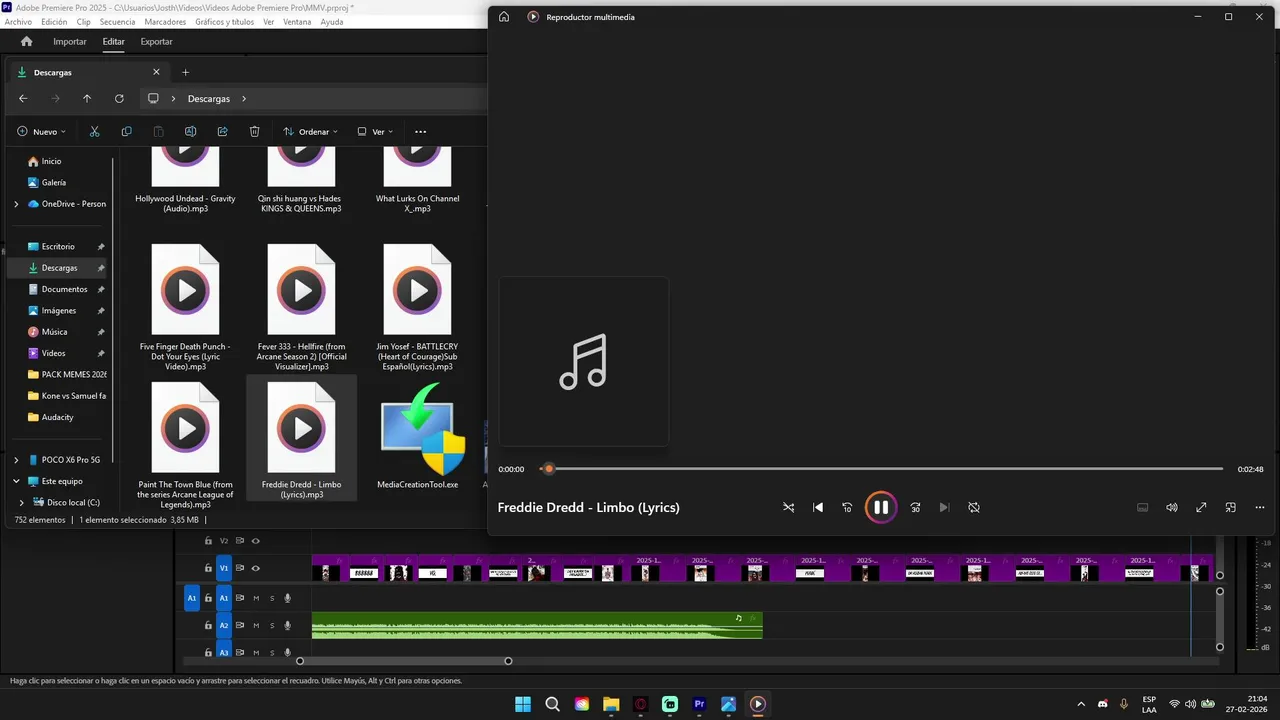1280x720 pixels.
Task: Select MediaCreationTool.exe file
Action: tap(417, 437)
